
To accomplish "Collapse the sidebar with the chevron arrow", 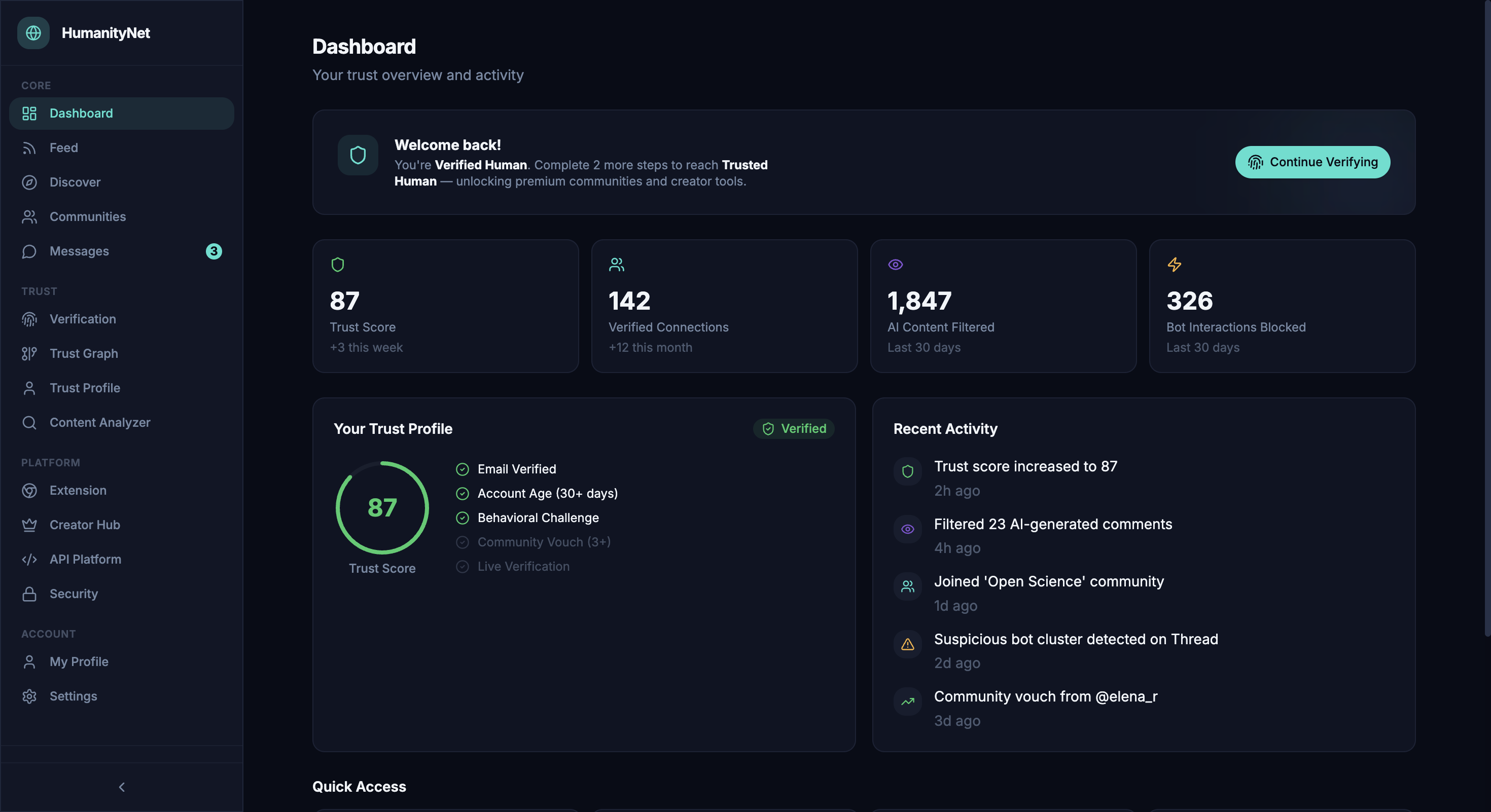I will tap(122, 787).
